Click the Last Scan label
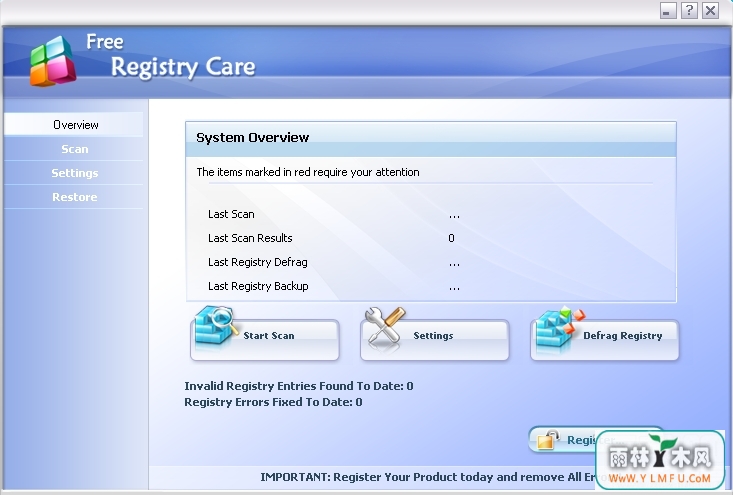733x495 pixels. (231, 214)
